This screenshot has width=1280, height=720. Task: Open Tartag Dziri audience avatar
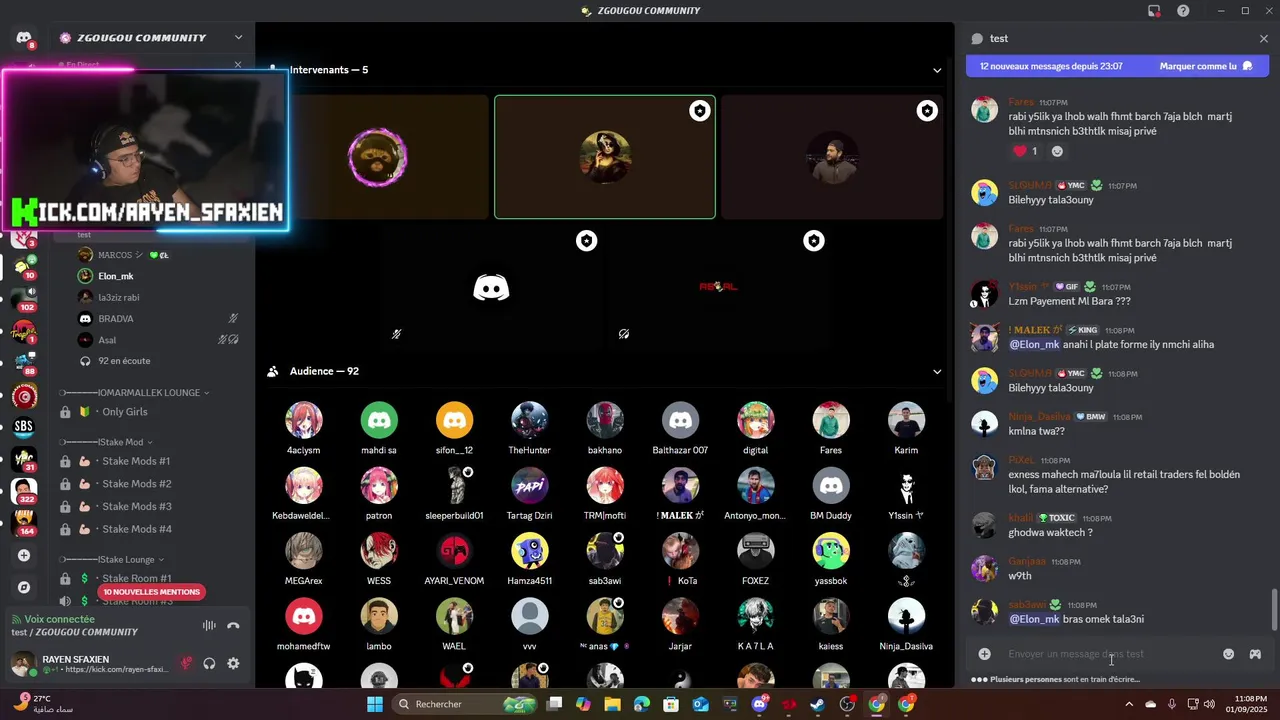[x=529, y=486]
